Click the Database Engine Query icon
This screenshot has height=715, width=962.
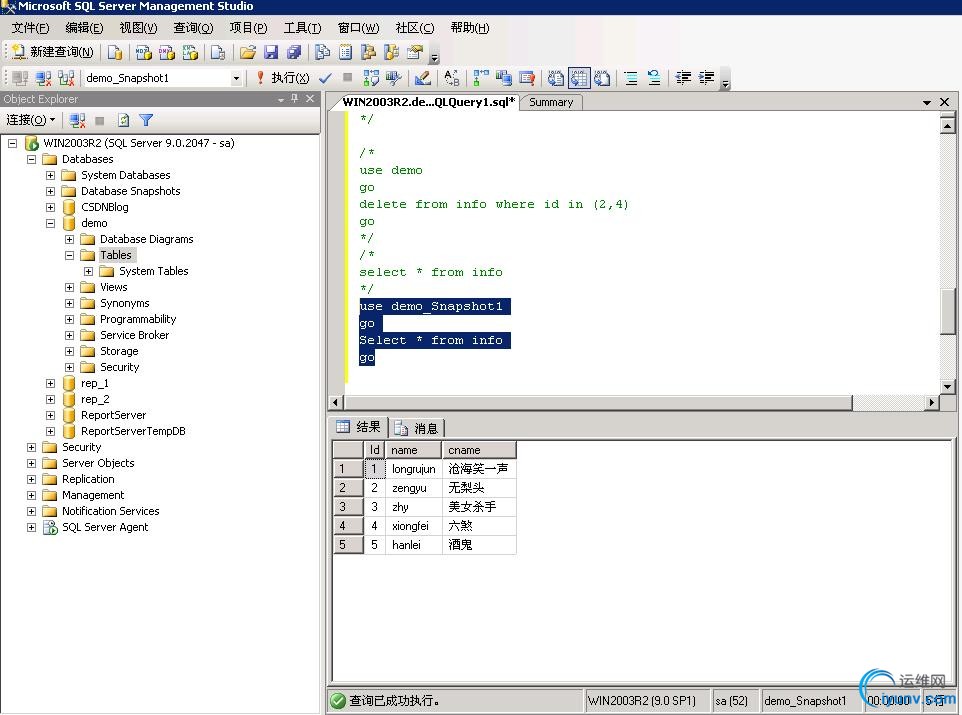115,53
